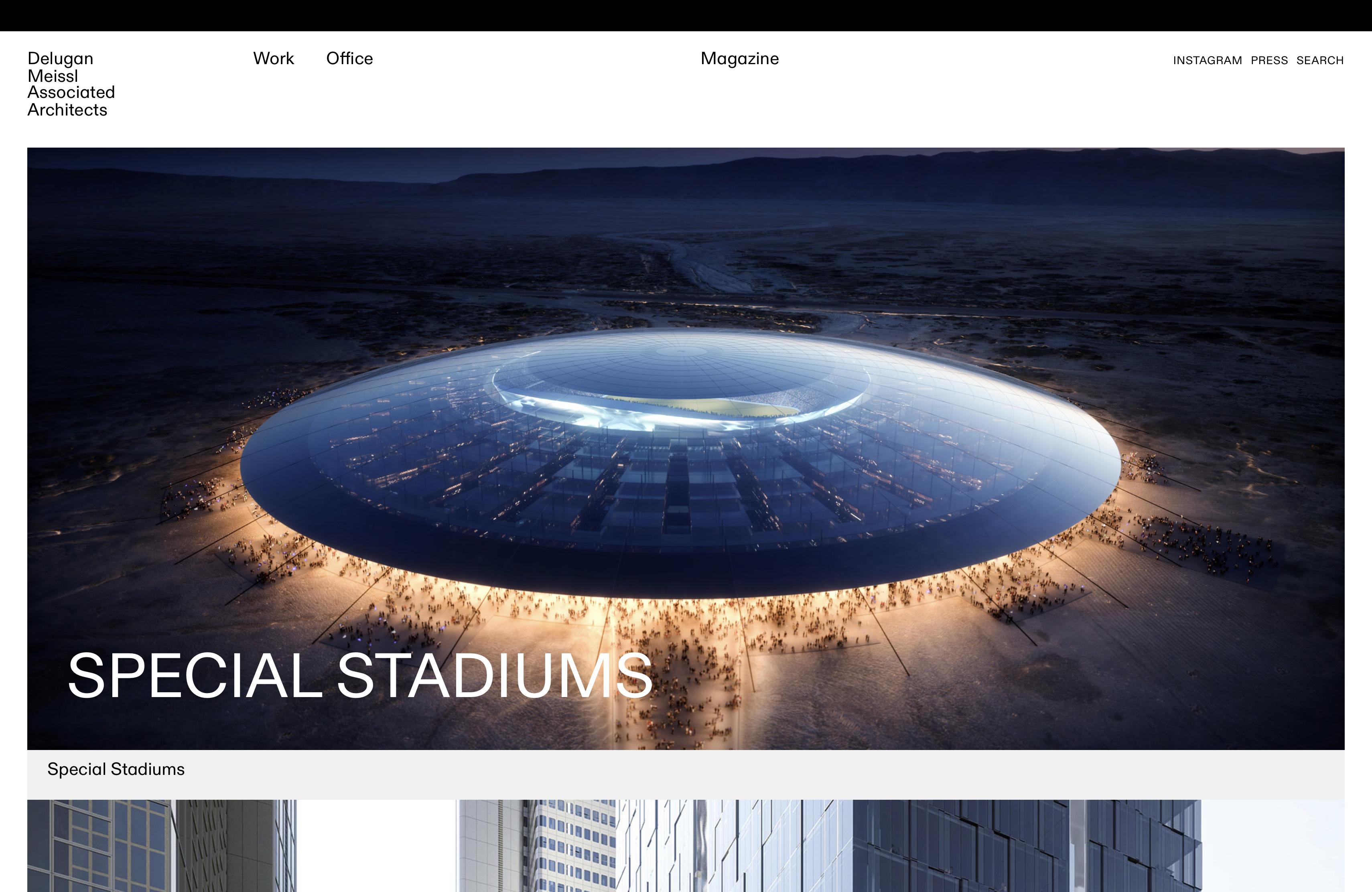Click the white office tower with blue windows

[x=574, y=845]
